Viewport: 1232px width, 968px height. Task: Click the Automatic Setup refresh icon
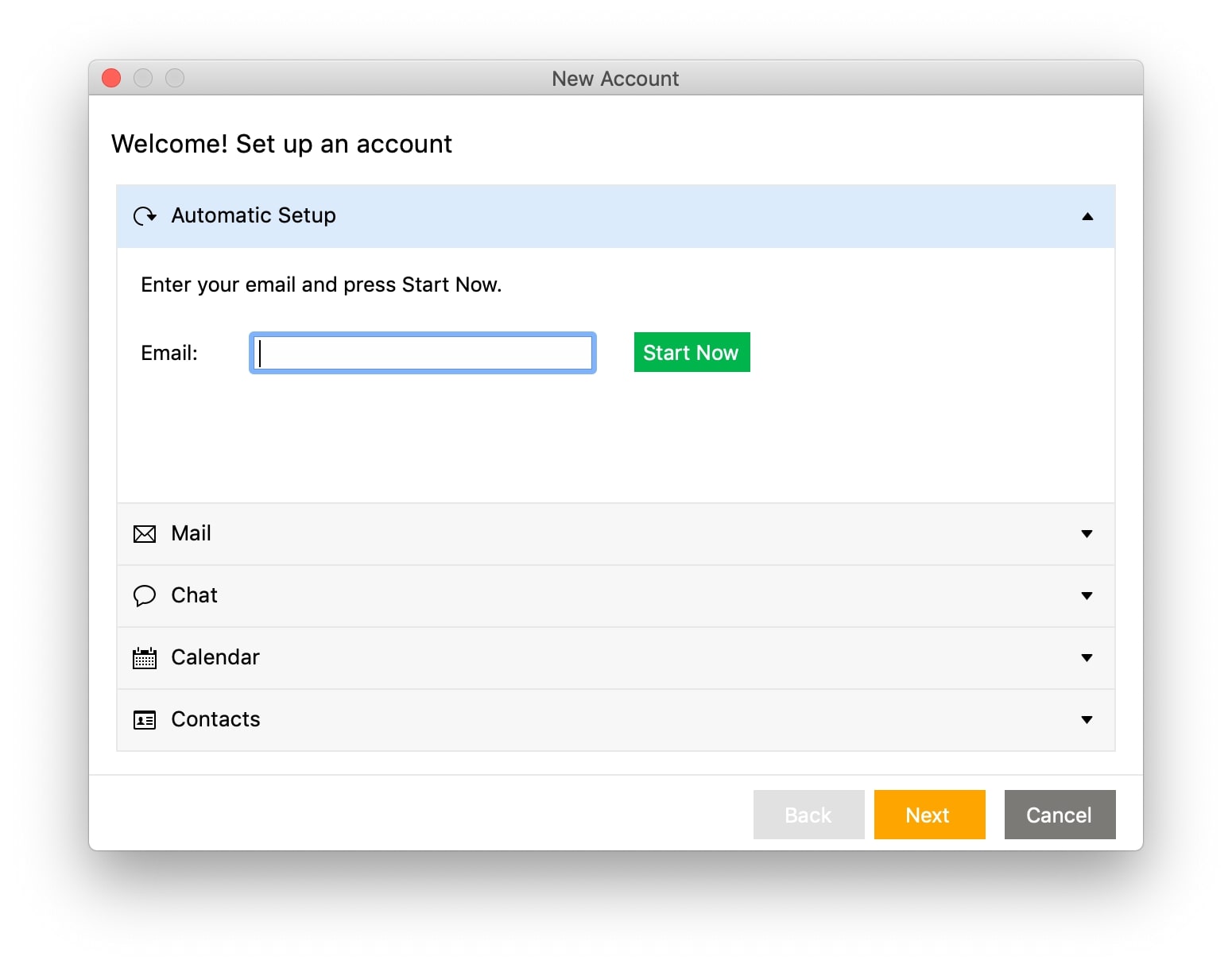(x=145, y=216)
